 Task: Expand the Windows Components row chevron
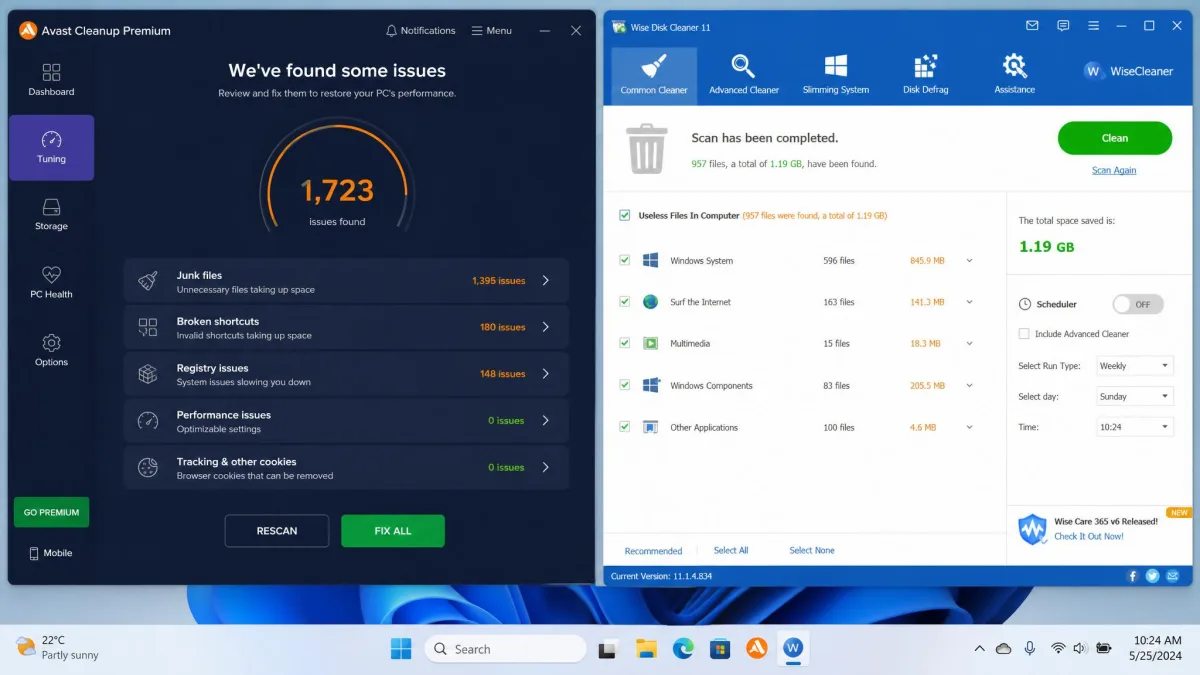point(969,386)
